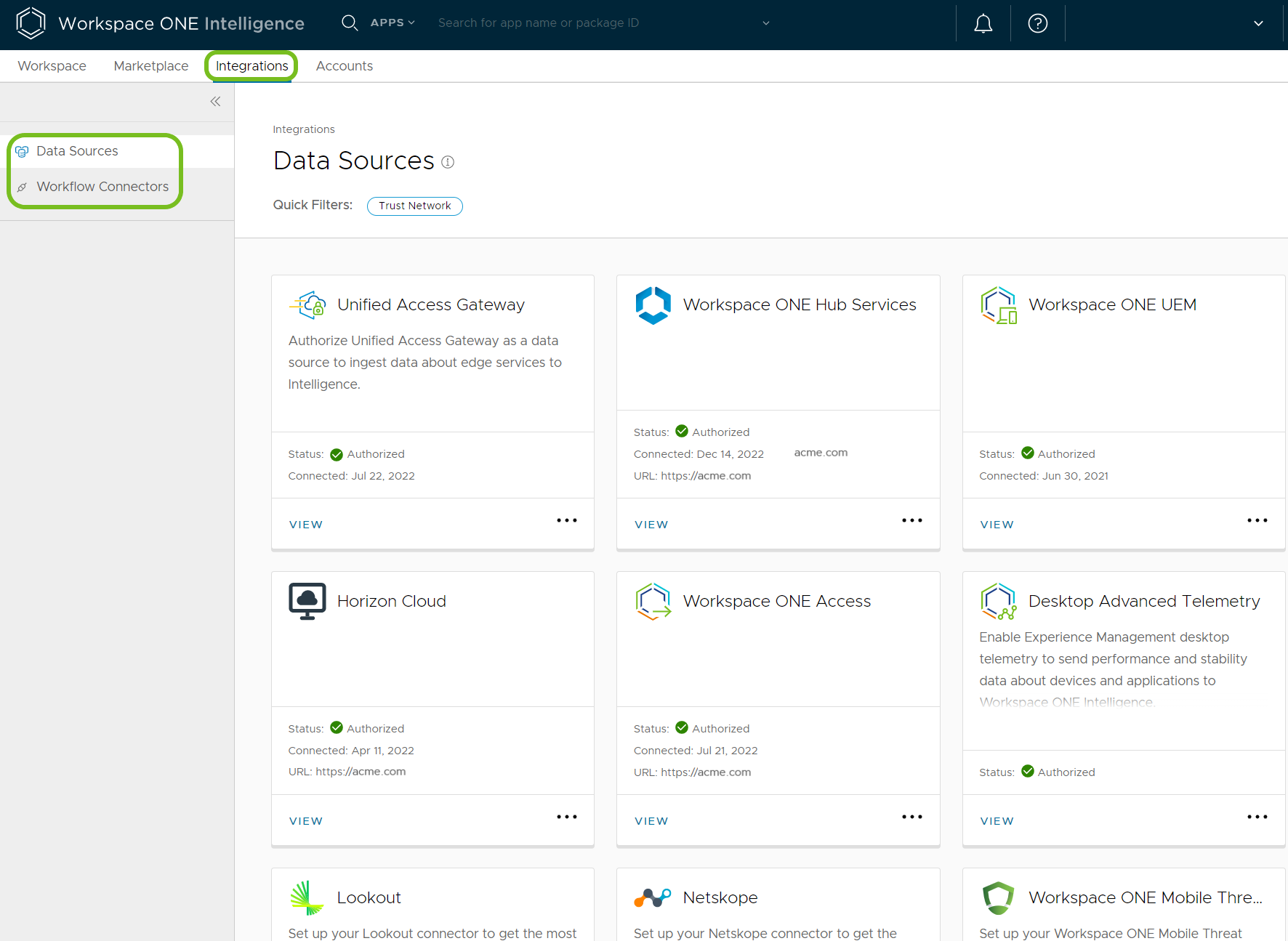
Task: Open the help question mark icon
Action: 1037,23
